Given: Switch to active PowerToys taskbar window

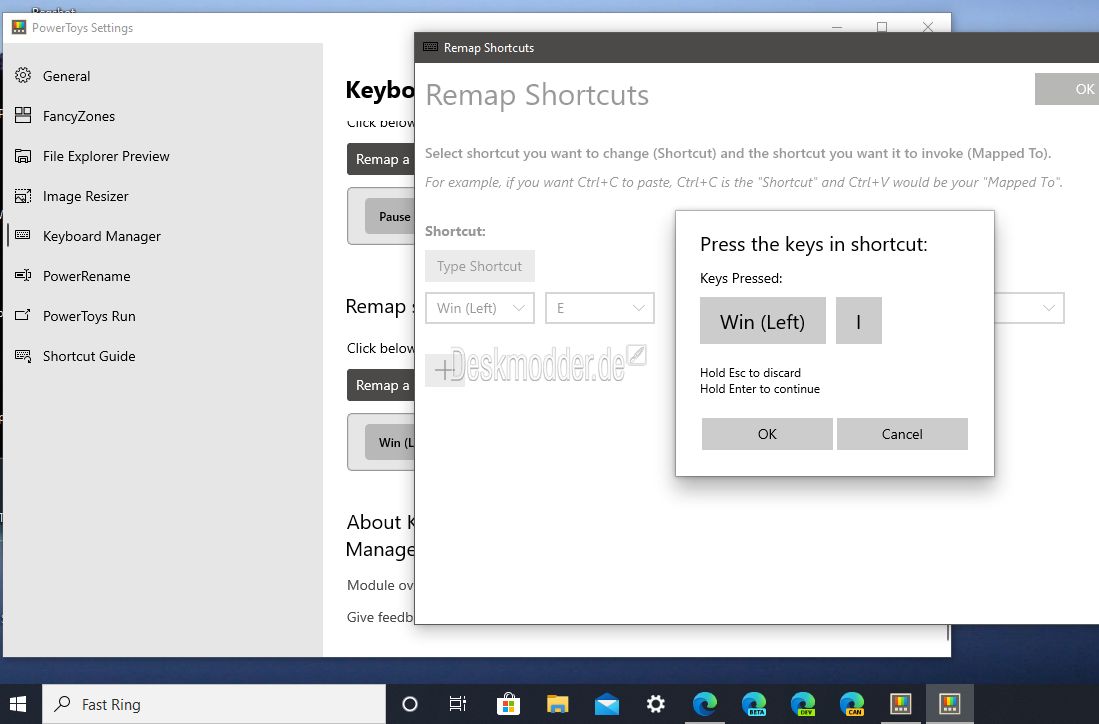Looking at the screenshot, I should [x=950, y=704].
